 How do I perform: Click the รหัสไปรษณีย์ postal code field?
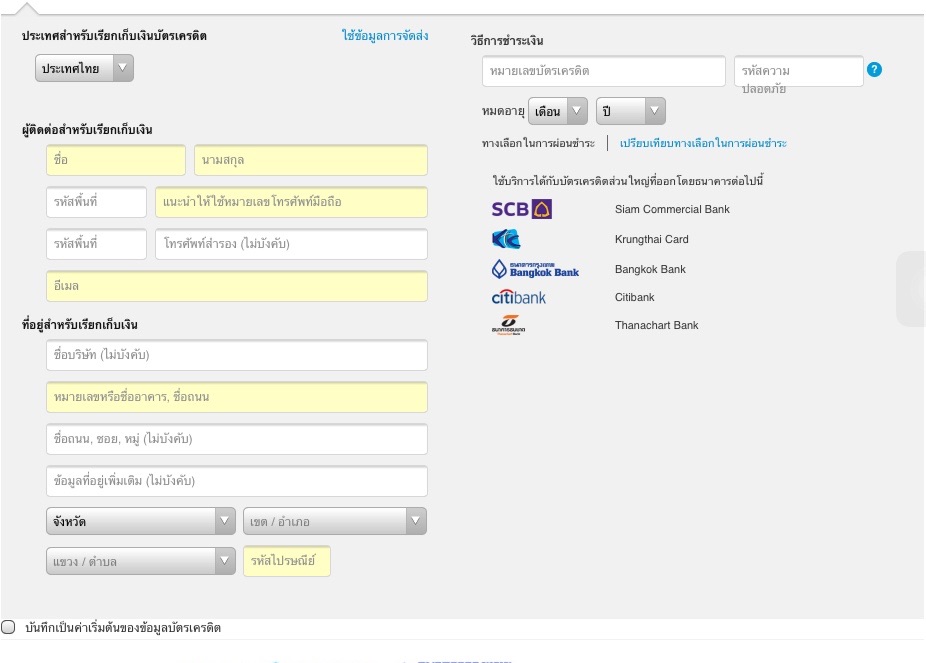pos(287,561)
